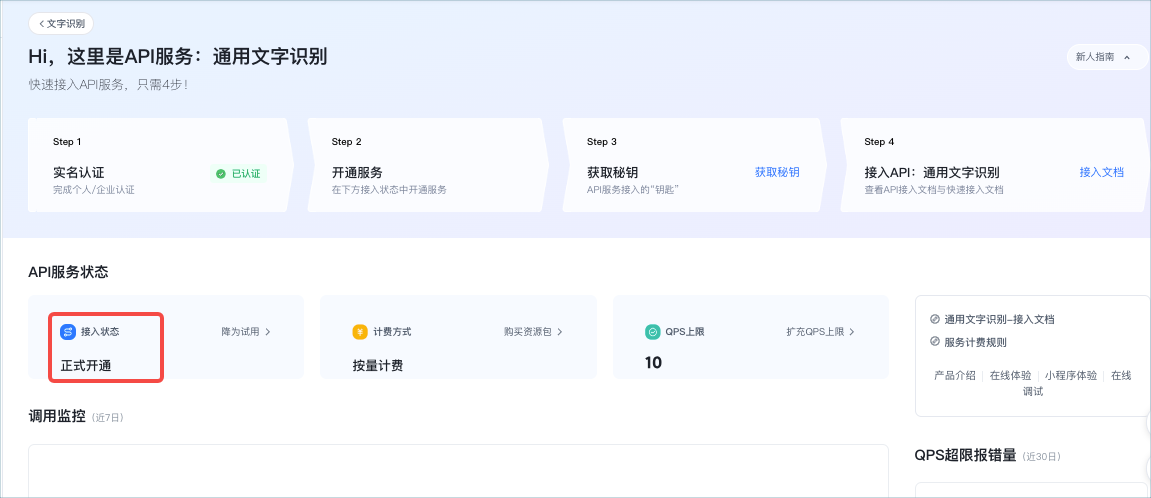1151x498 pixels.
Task: Select the Step 2 开通服务 card
Action: 428,165
